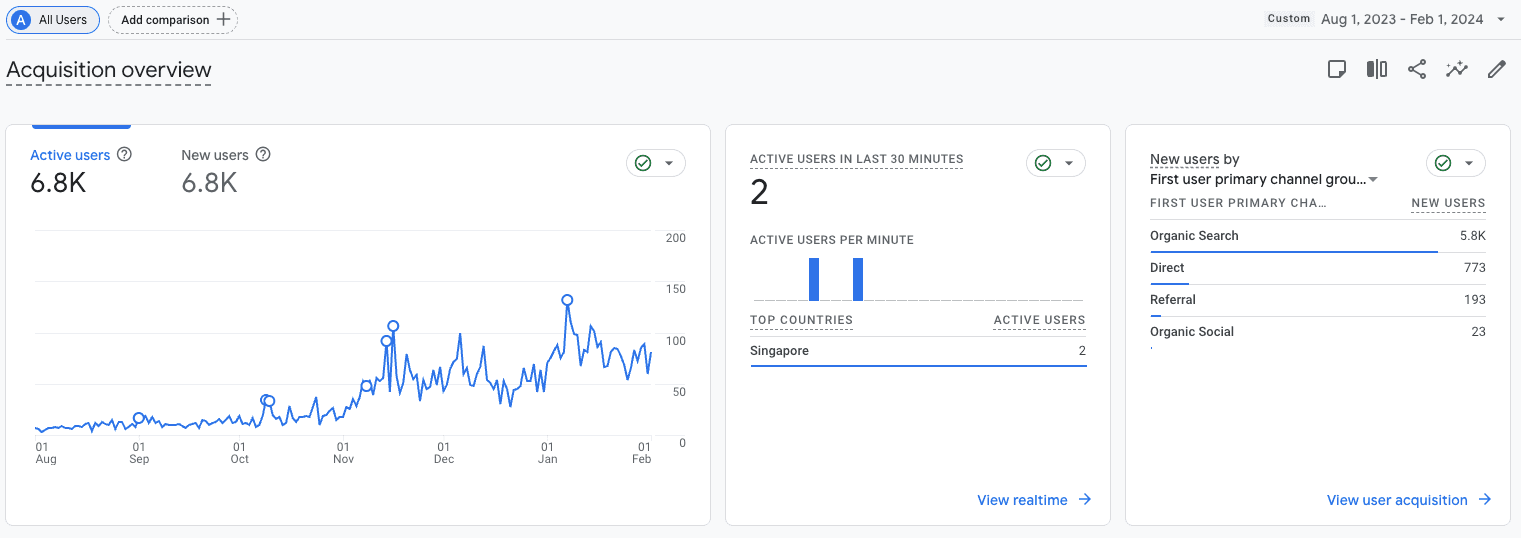Click the Acquisition overview title
The width and height of the screenshot is (1521, 538).
(109, 70)
